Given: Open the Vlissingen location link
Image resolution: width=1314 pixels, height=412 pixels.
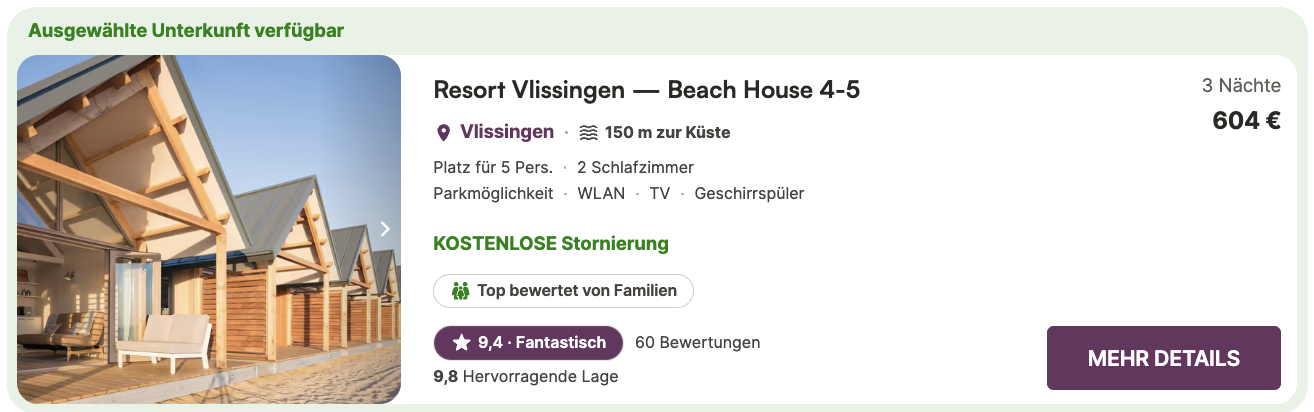Looking at the screenshot, I should [x=507, y=132].
